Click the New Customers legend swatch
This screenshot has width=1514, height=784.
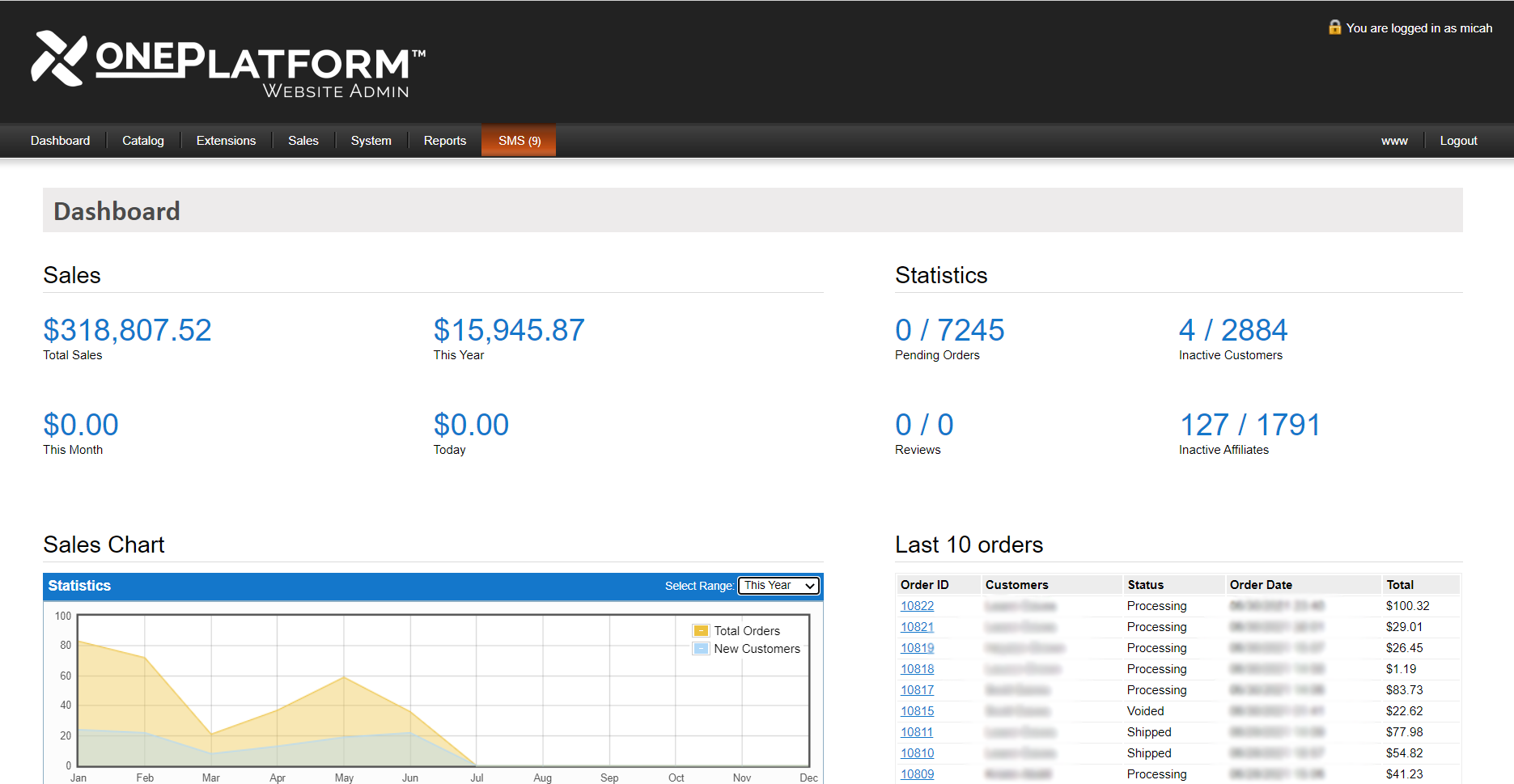click(701, 649)
